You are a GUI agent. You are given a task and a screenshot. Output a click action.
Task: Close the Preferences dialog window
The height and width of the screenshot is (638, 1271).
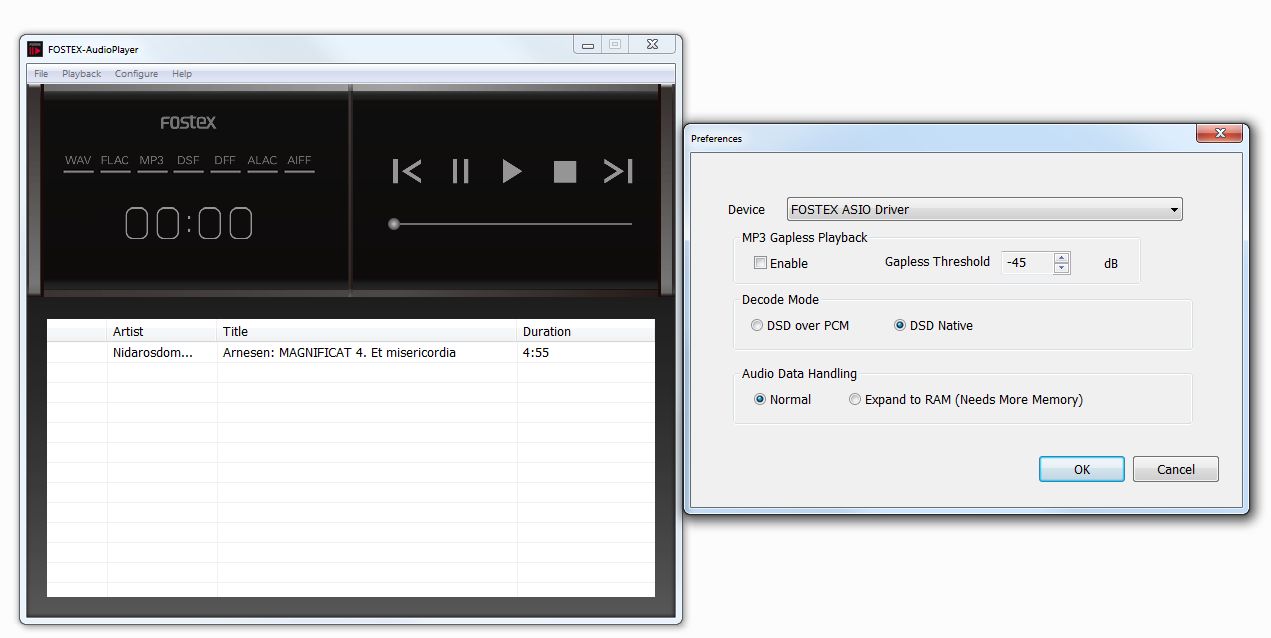pos(1218,134)
